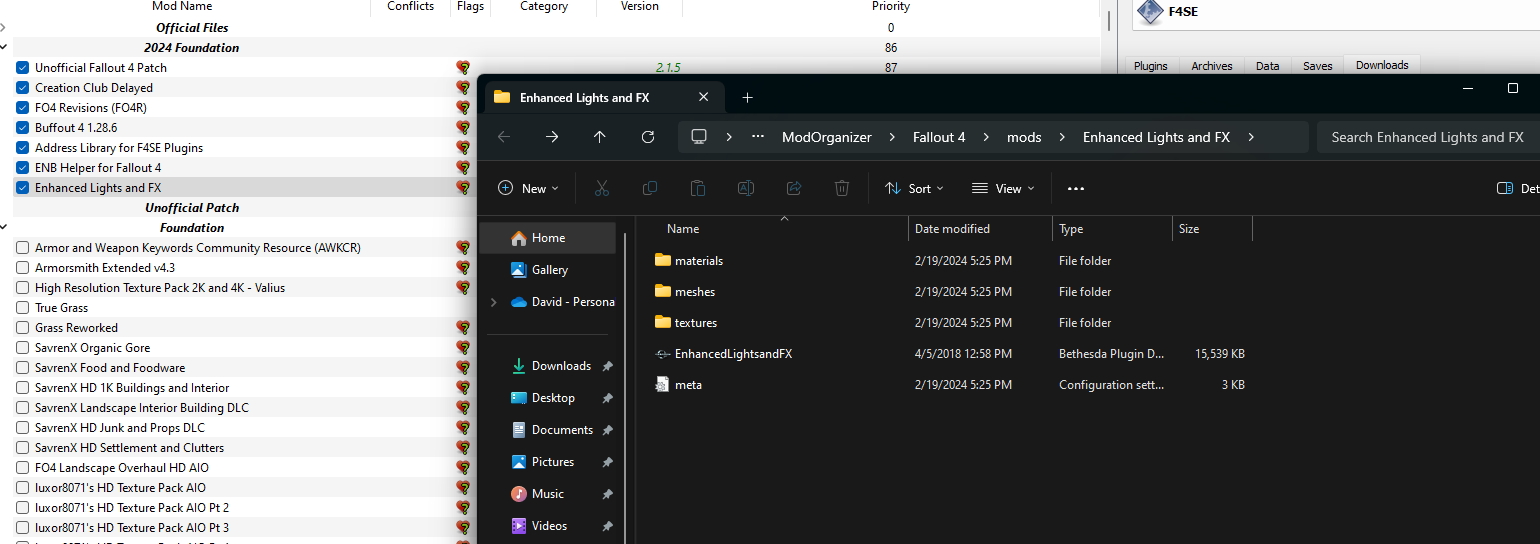
Task: Click the Gallery icon in Explorer sidebar
Action: pyautogui.click(x=519, y=270)
